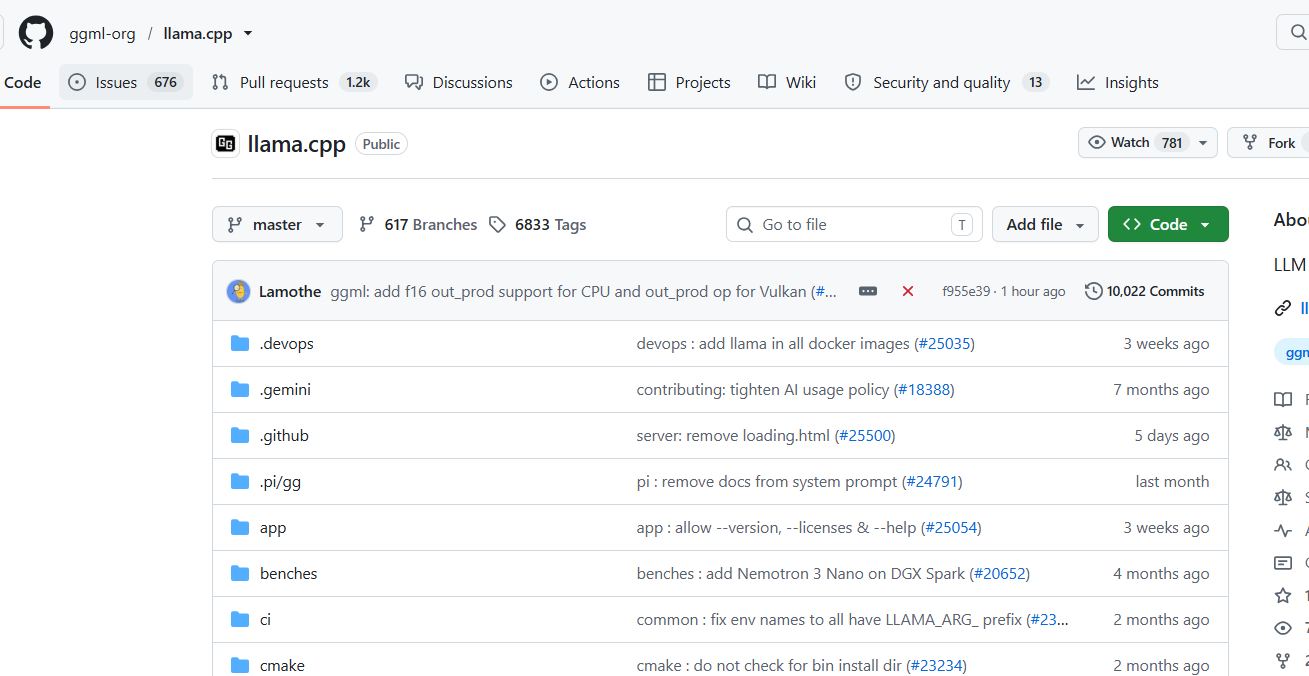This screenshot has height=676, width=1309.
Task: Open the benches folder
Action: 288,573
